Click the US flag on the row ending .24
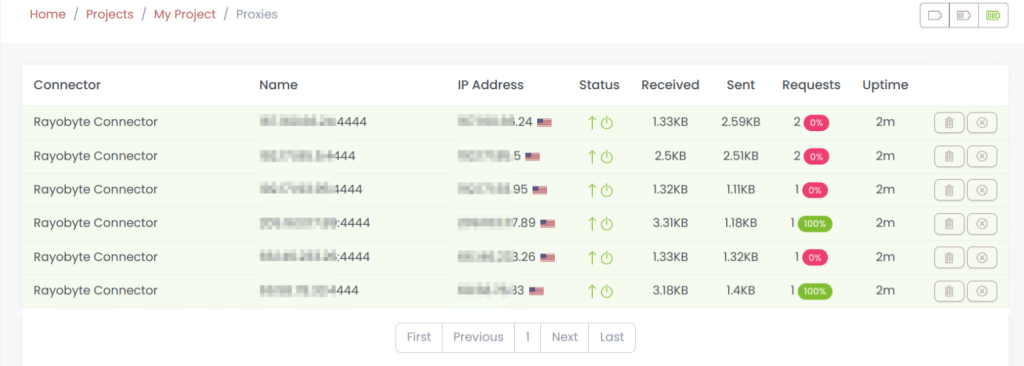The image size is (1024, 366). point(544,122)
